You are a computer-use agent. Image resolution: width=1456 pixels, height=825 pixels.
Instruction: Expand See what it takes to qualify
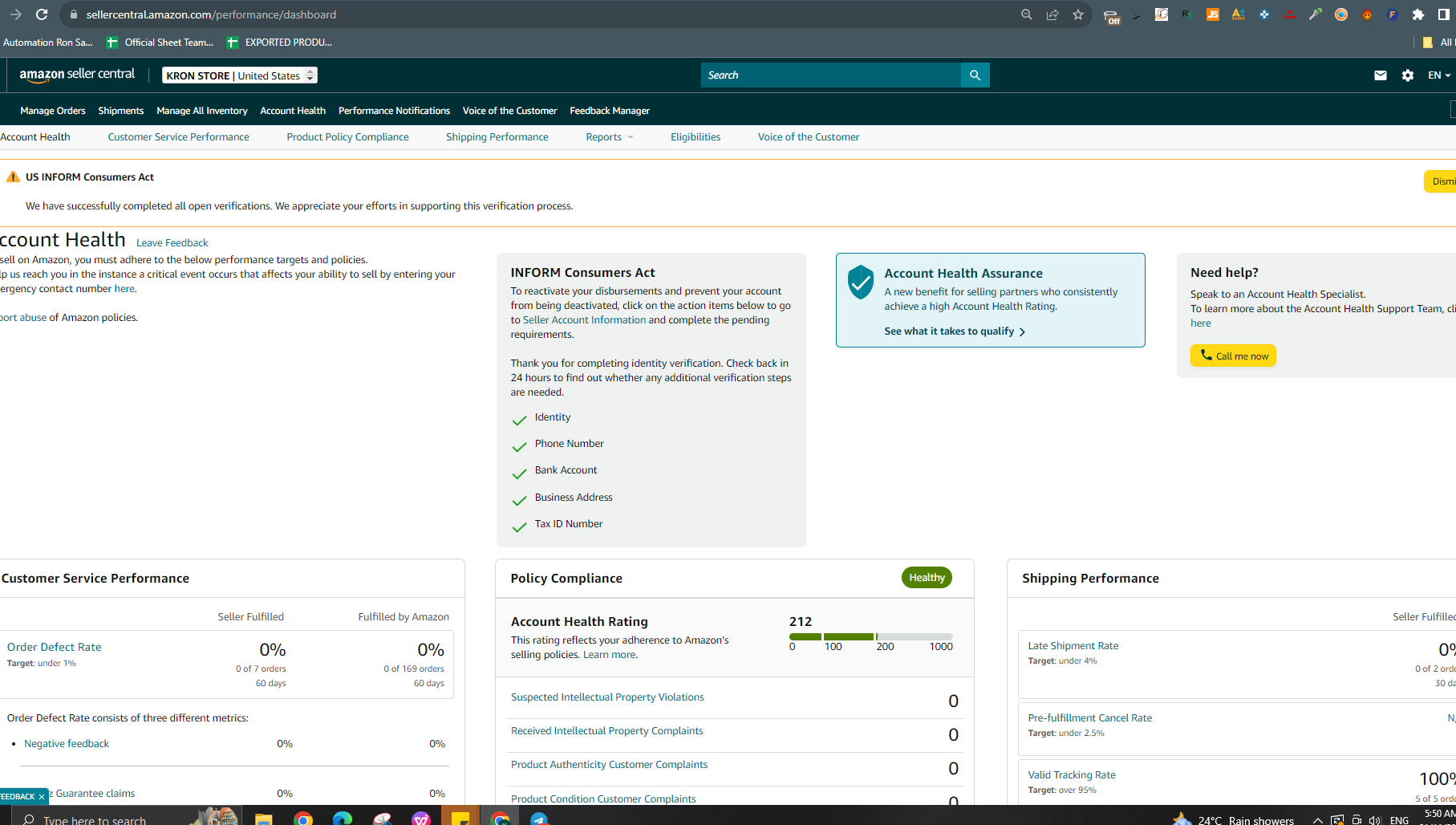[955, 331]
